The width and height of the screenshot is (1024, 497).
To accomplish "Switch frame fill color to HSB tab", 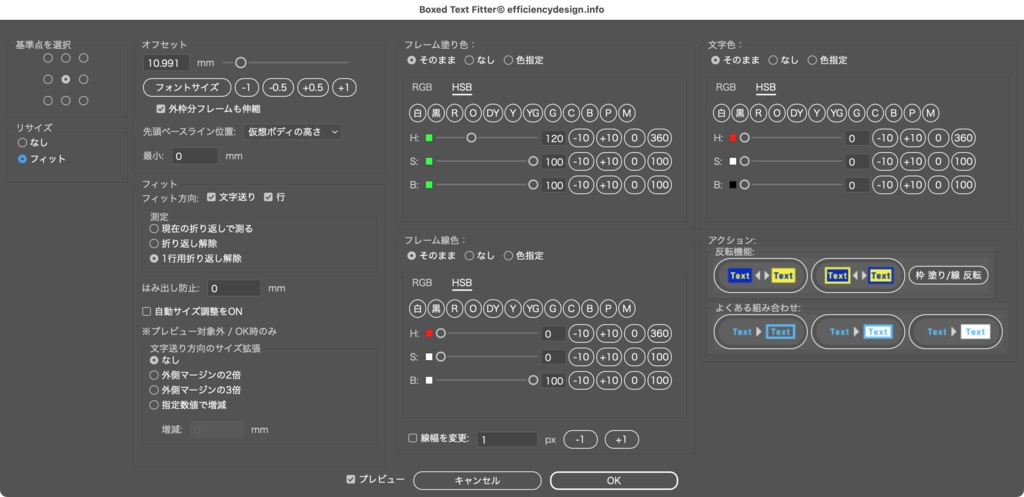I will click(x=462, y=88).
